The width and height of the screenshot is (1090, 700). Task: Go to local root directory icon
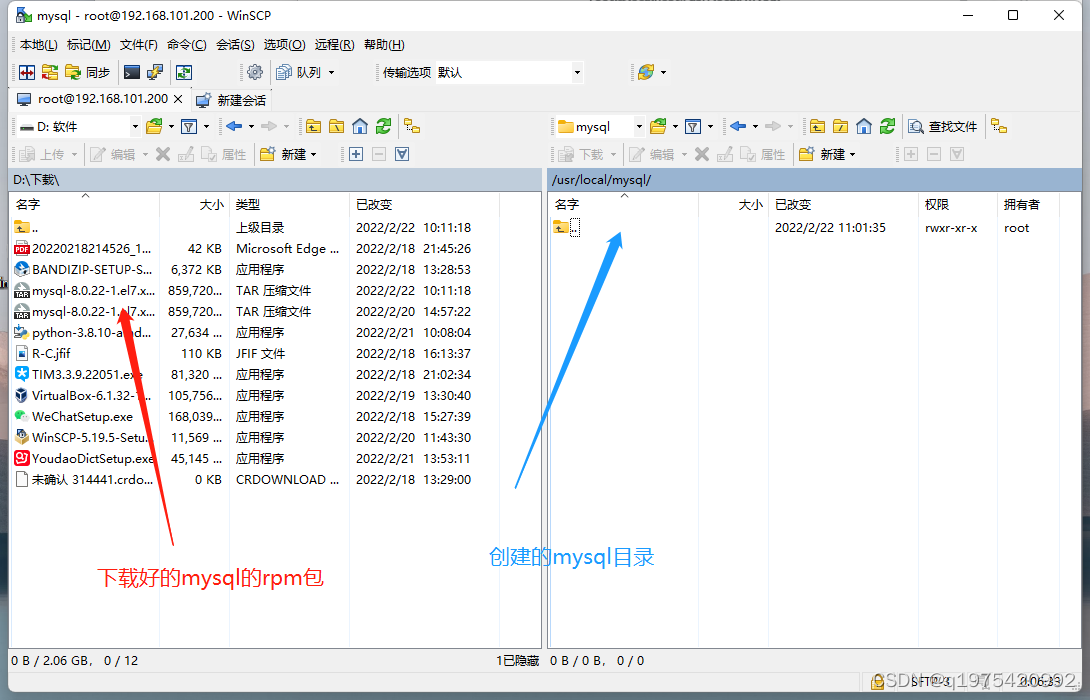coord(336,127)
